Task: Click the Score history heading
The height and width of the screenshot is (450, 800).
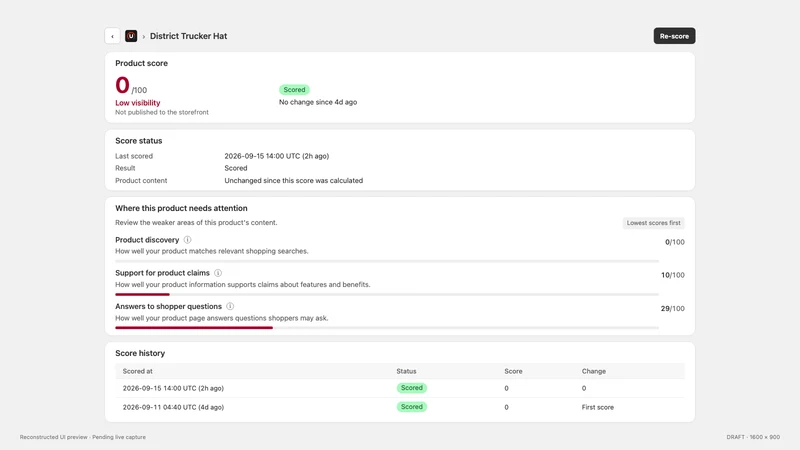Action: pyautogui.click(x=140, y=353)
